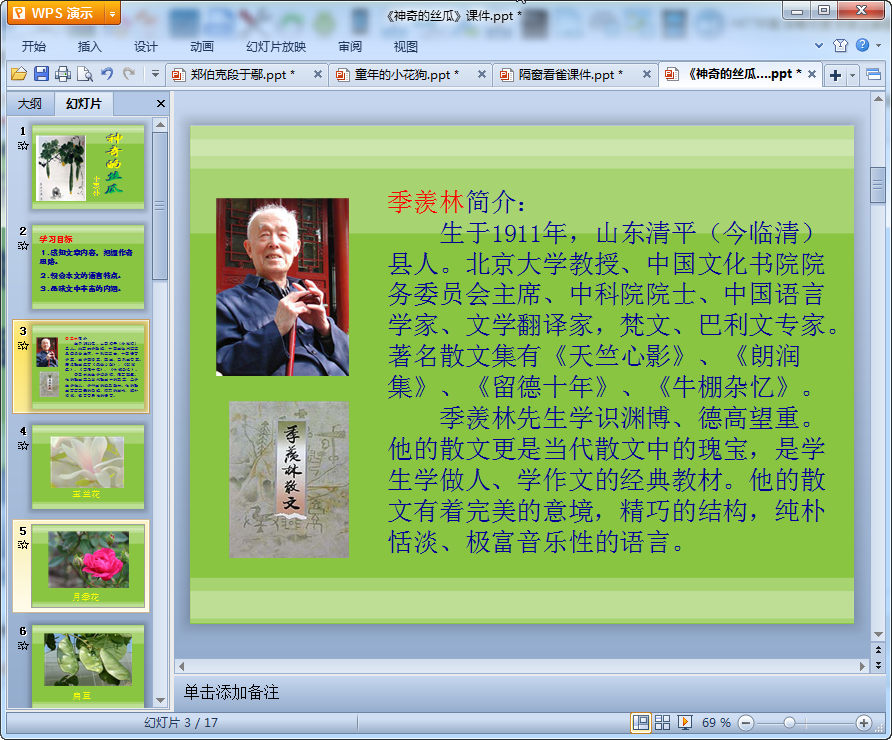Screen dimensions: 892x740
Task: Open the 动画 menu
Action: 202,47
